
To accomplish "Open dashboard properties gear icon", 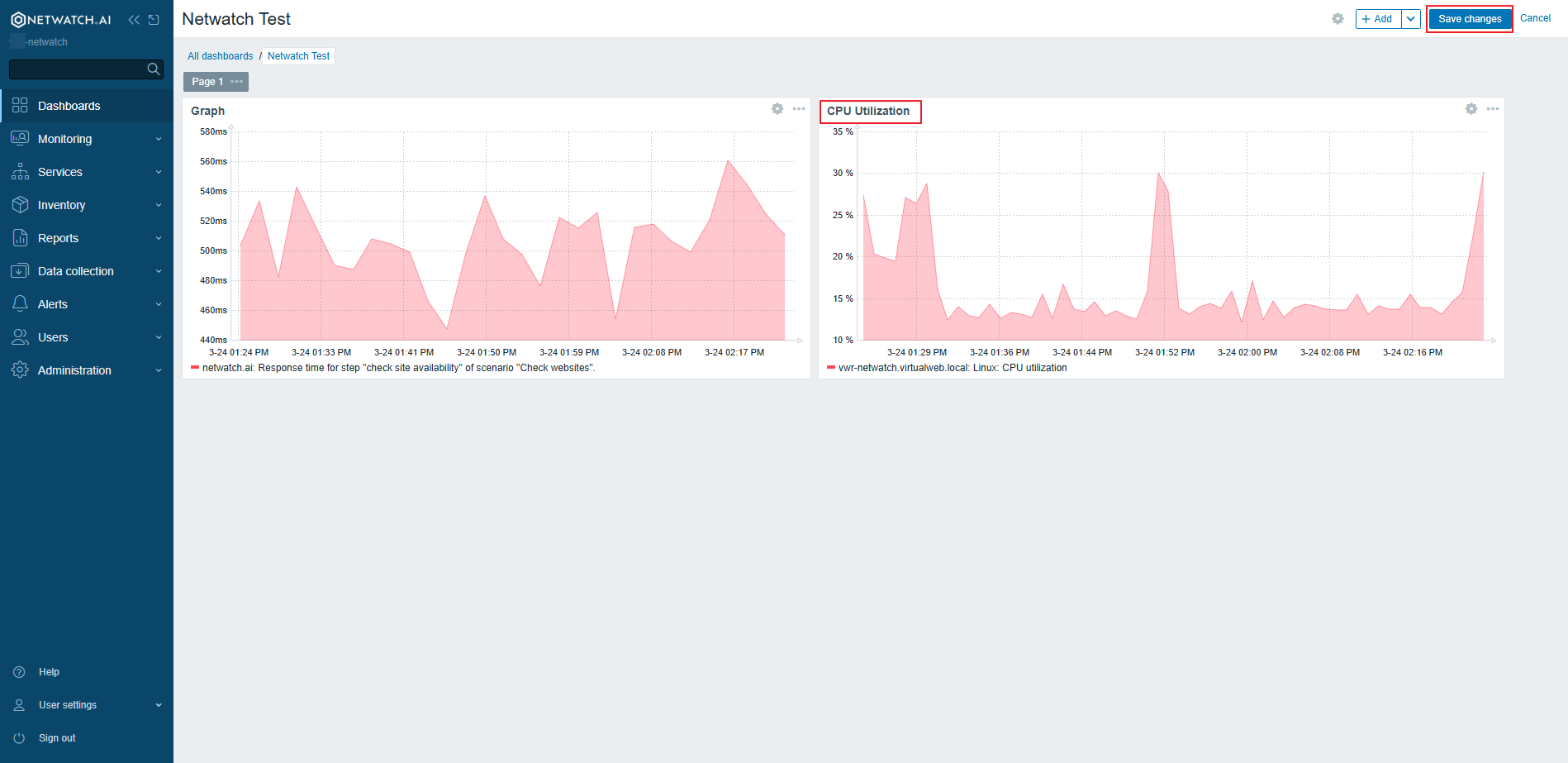I will tap(1338, 19).
